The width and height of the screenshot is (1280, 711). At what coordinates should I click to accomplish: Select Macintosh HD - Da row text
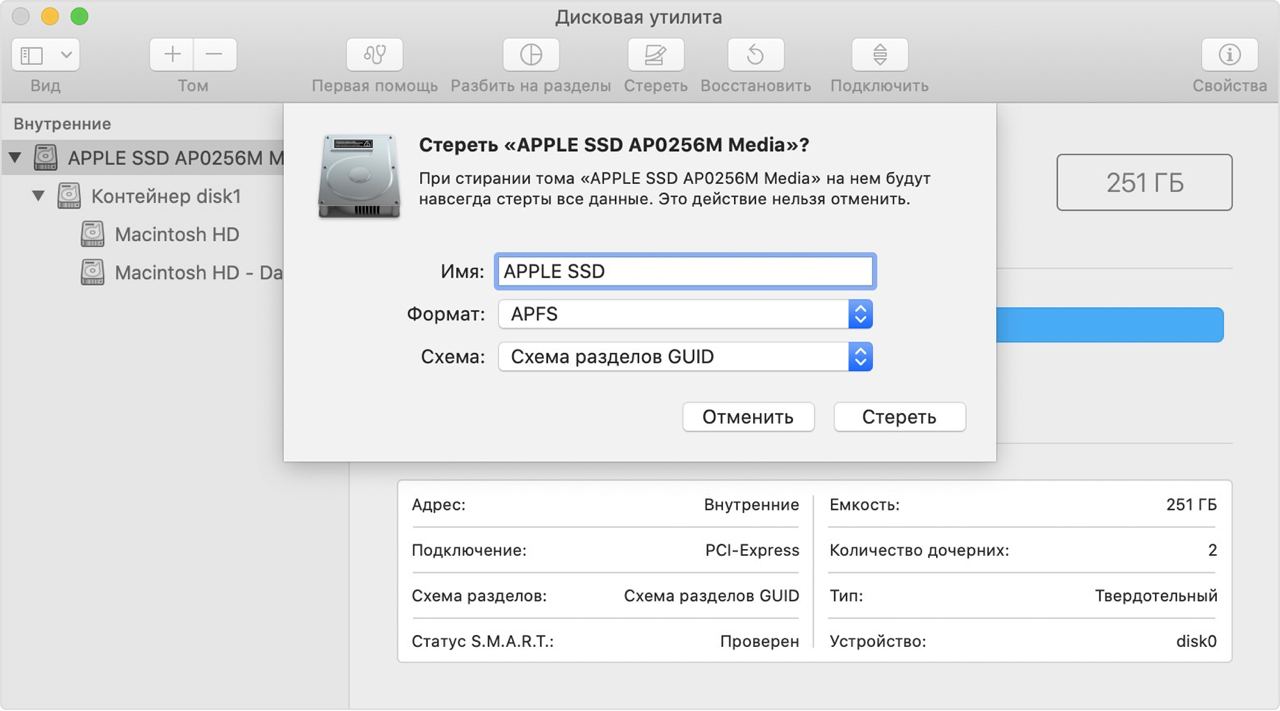(199, 272)
